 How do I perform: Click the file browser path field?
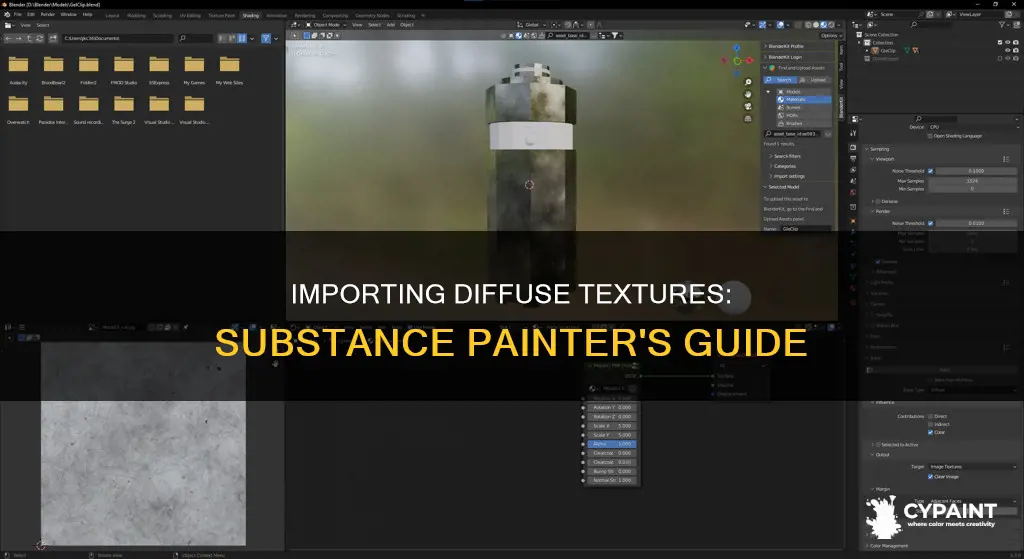(x=118, y=39)
